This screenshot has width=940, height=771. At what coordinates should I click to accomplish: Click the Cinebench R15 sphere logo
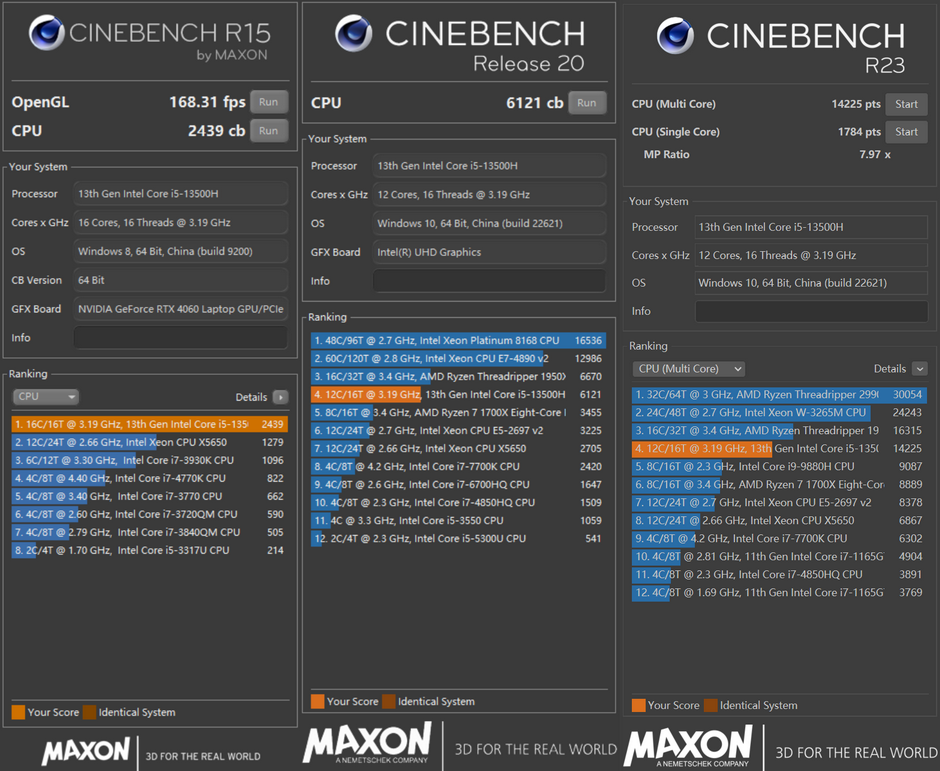coord(47,32)
